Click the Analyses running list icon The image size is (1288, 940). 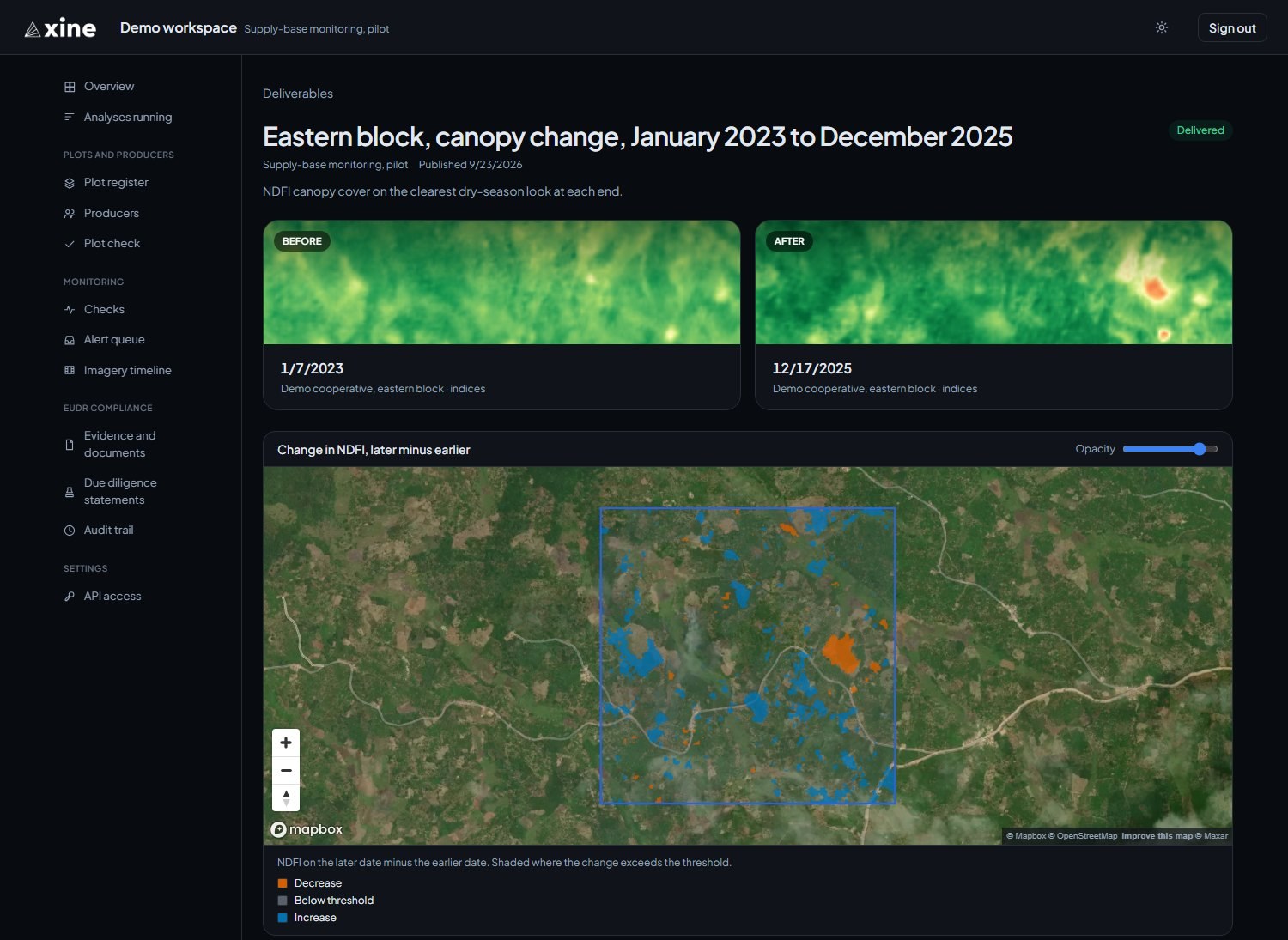[70, 117]
